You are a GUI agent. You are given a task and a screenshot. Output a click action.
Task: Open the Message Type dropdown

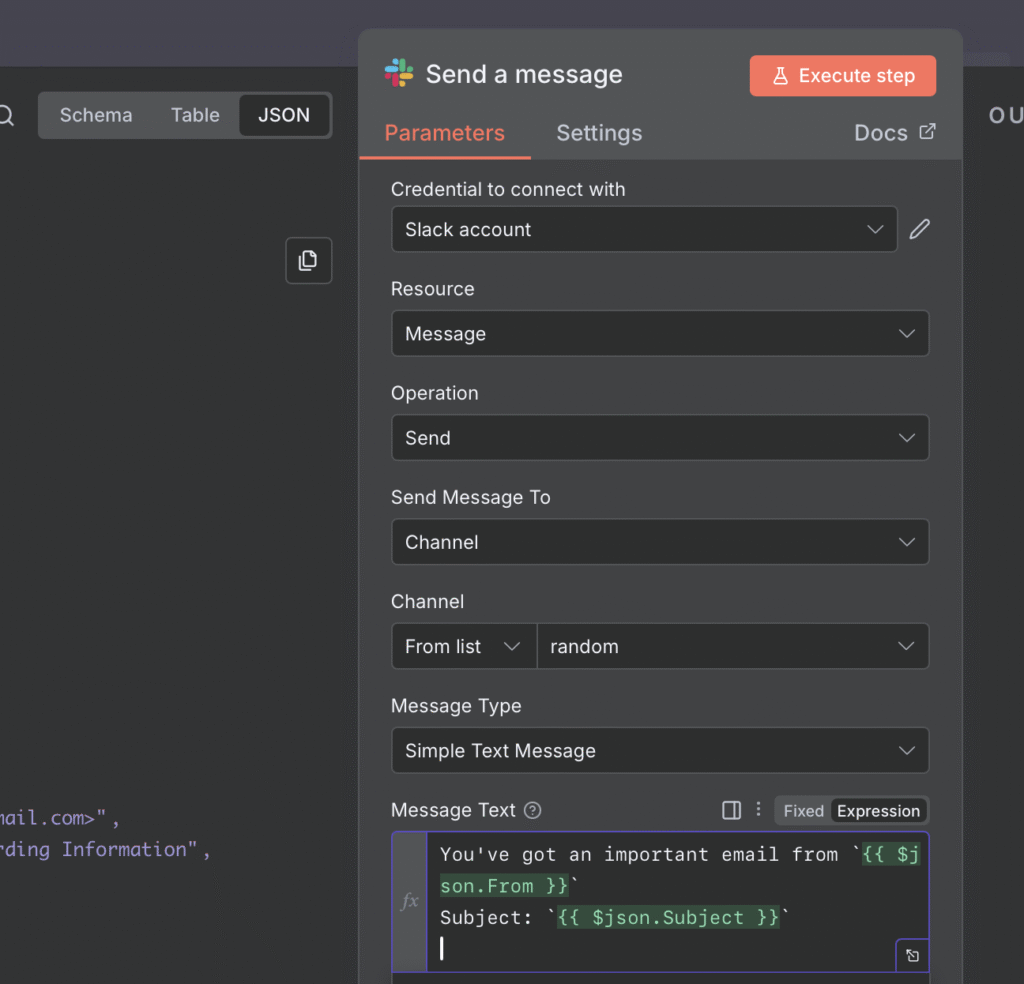point(660,750)
